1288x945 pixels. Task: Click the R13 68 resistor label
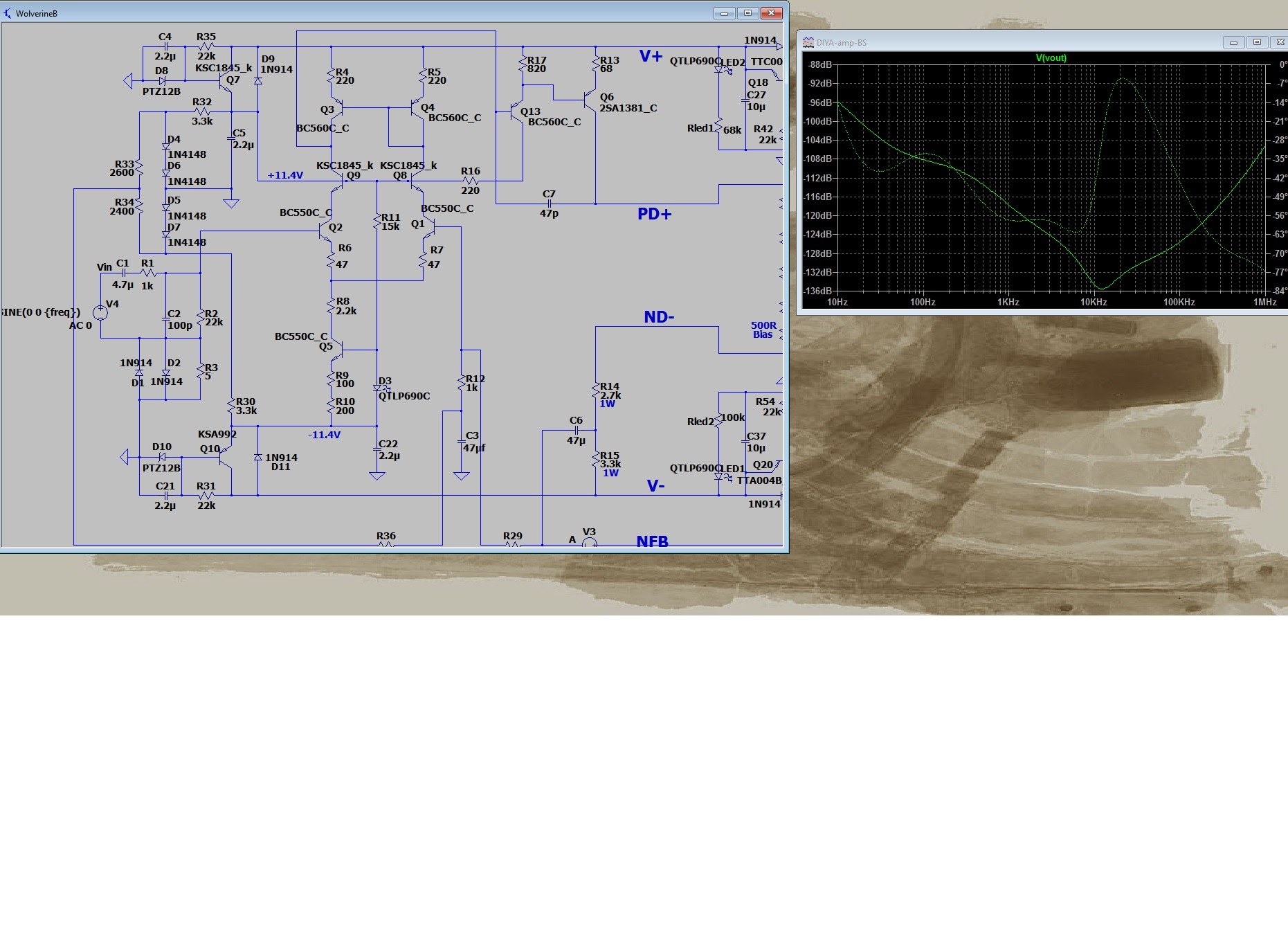point(609,64)
